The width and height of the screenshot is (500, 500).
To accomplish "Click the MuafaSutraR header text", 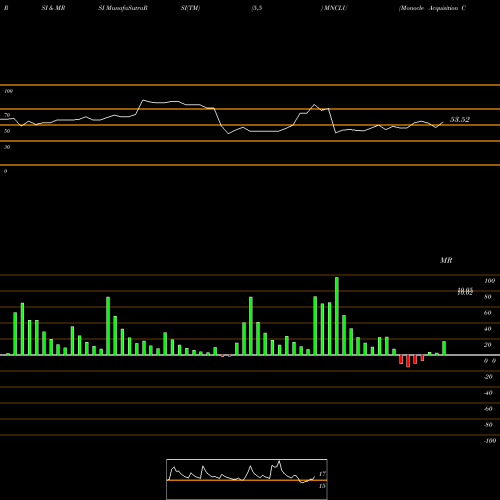I will 126,8.
